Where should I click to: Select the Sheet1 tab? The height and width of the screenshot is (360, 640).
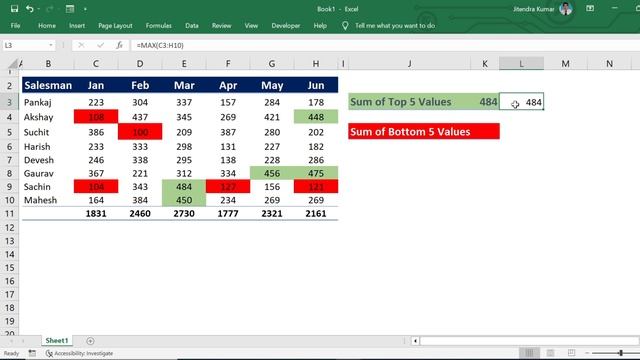click(x=56, y=340)
